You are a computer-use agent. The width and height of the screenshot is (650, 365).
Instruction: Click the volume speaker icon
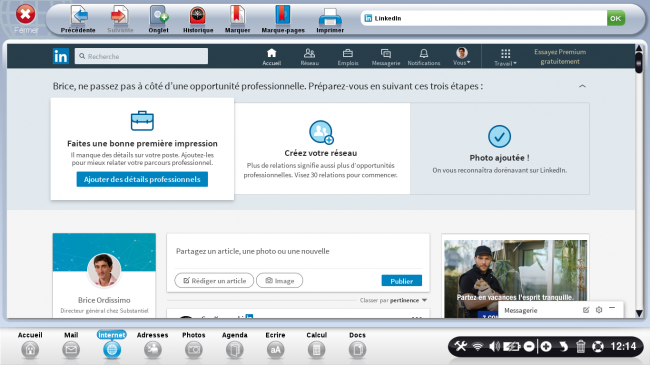[x=494, y=346]
